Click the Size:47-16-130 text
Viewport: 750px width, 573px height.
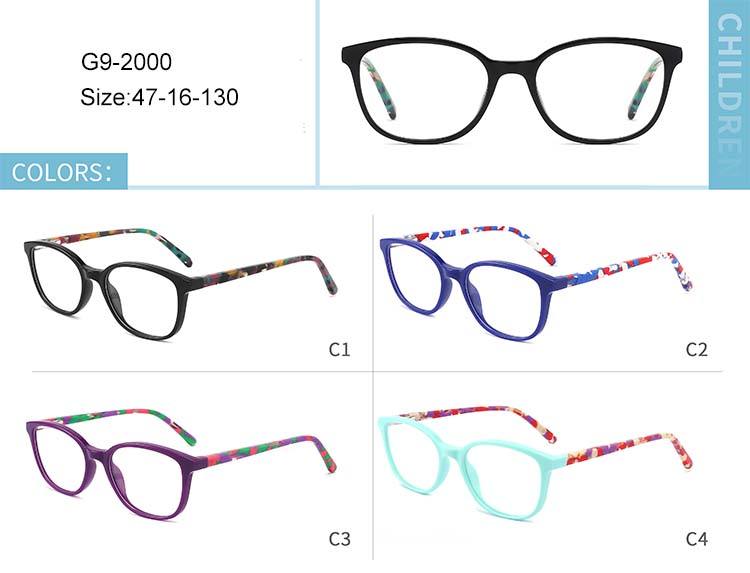(159, 97)
